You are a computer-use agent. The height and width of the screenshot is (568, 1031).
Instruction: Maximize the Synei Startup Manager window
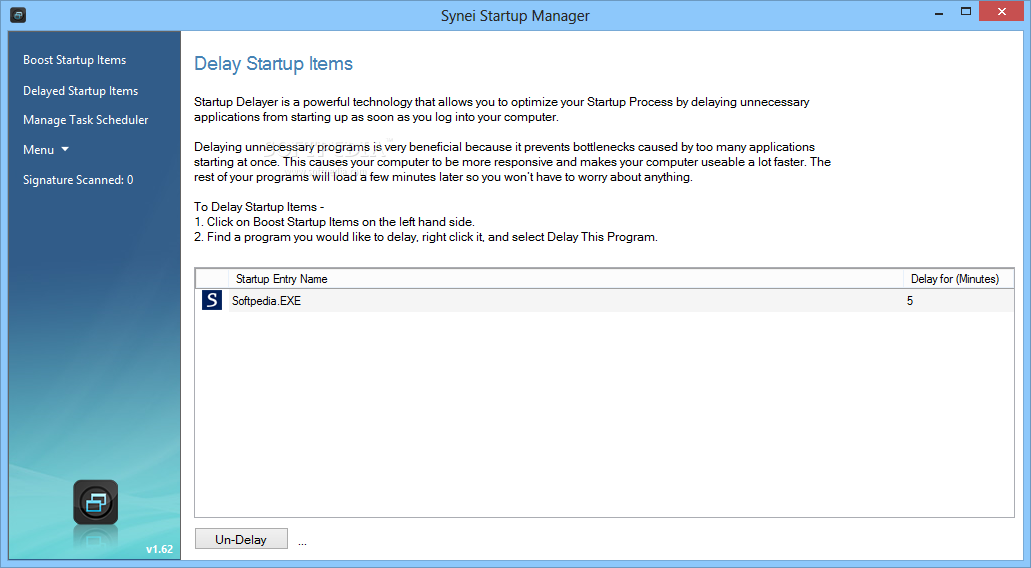pos(966,11)
